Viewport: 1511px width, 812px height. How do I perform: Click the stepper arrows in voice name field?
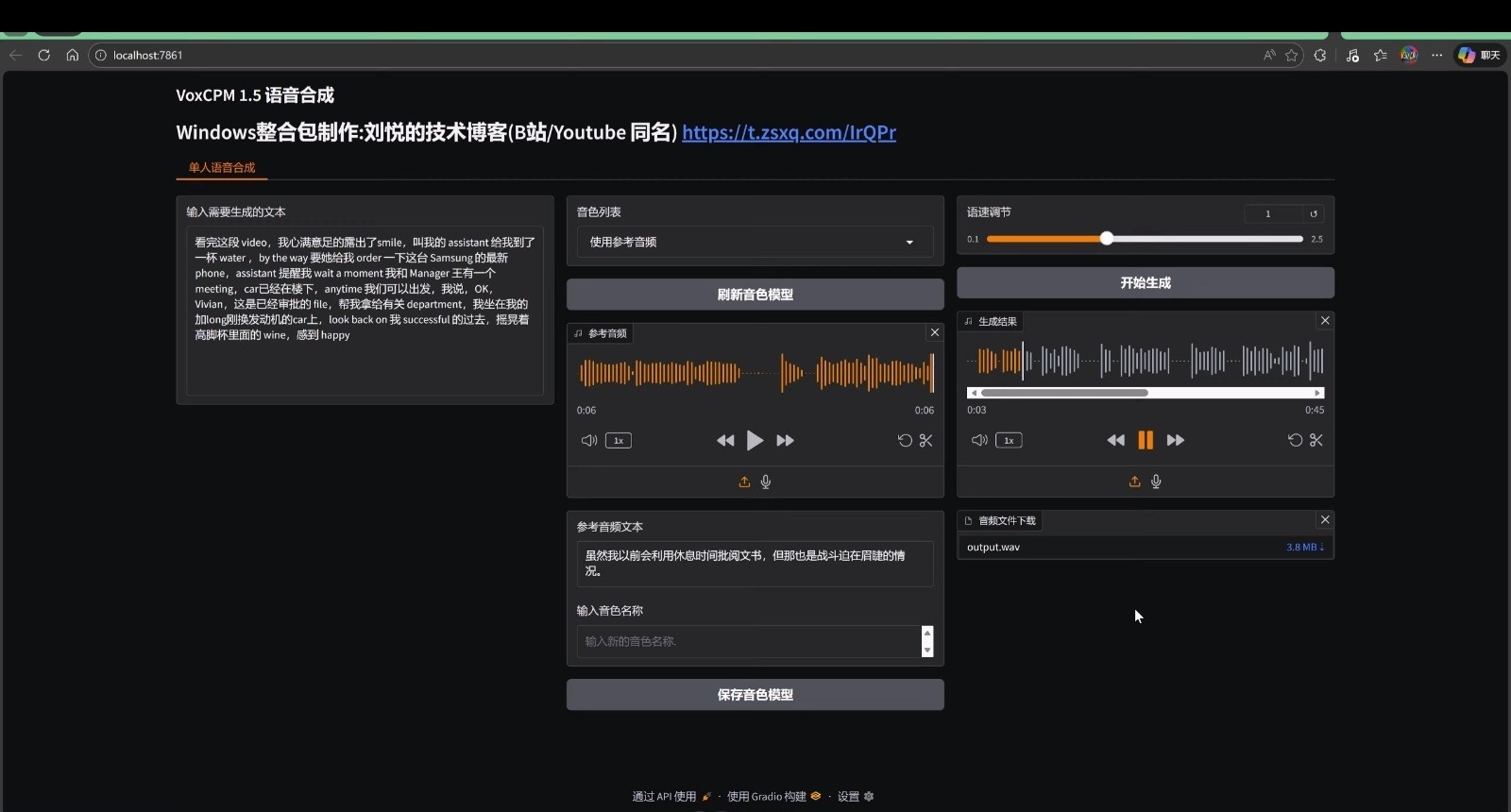[926, 641]
